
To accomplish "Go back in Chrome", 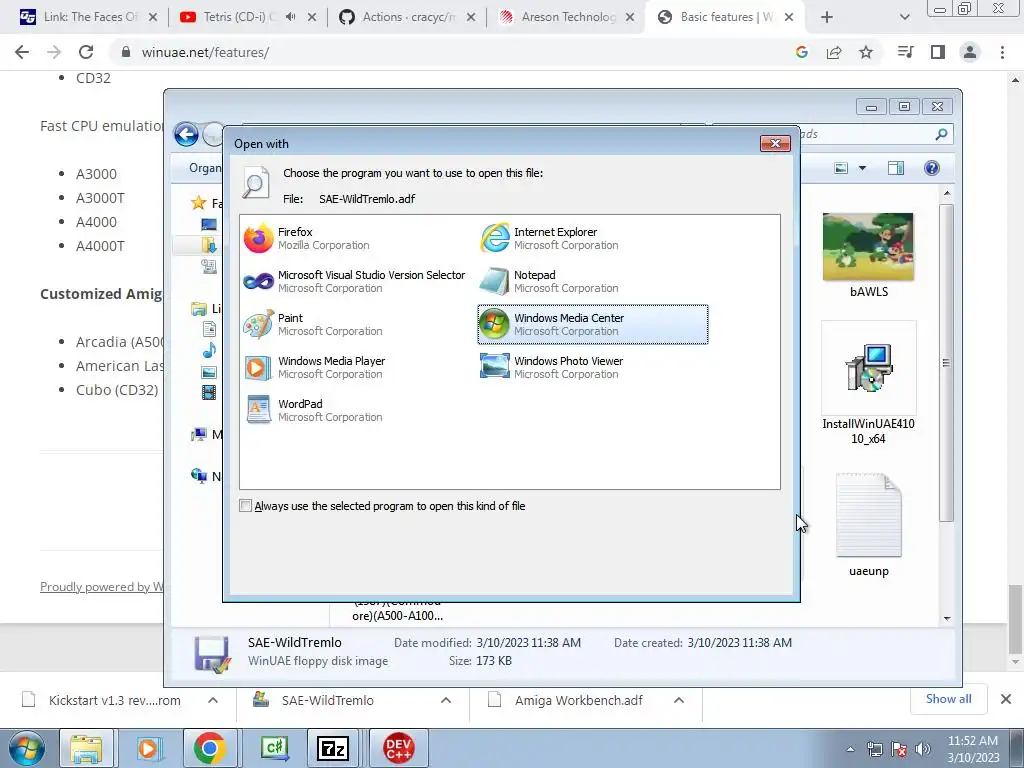I will pos(22,52).
